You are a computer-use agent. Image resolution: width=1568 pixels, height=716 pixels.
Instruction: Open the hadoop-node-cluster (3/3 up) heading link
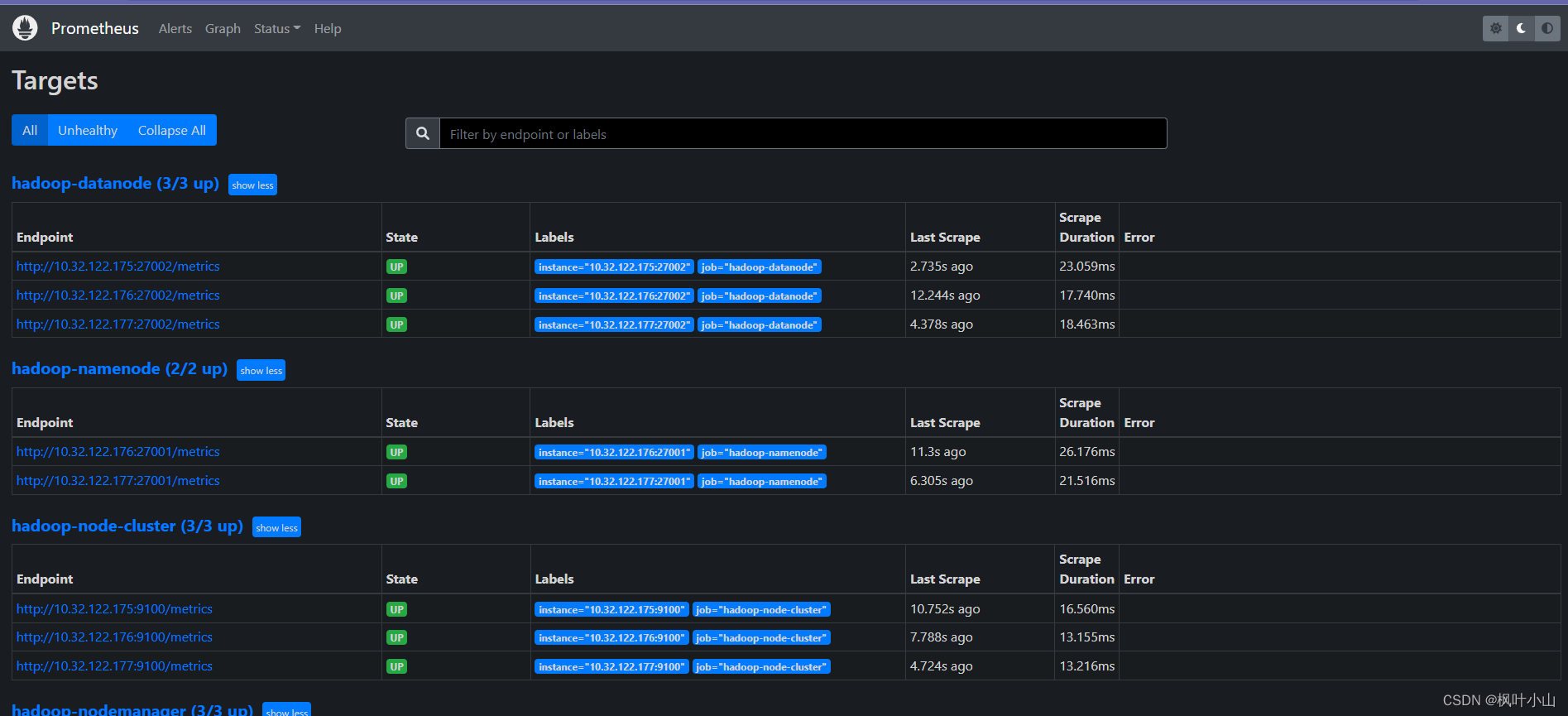[127, 526]
